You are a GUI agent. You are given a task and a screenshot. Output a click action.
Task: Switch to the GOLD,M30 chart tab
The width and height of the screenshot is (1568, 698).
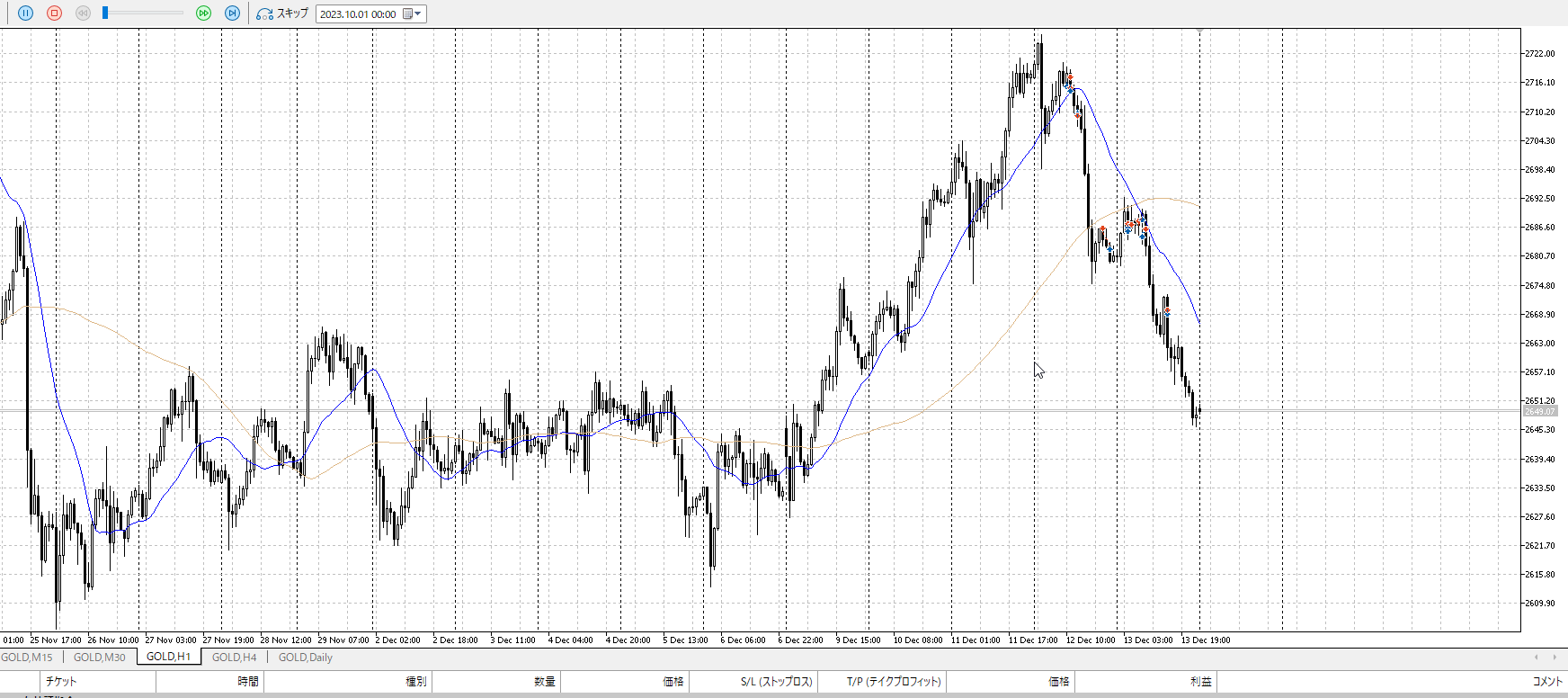point(99,658)
